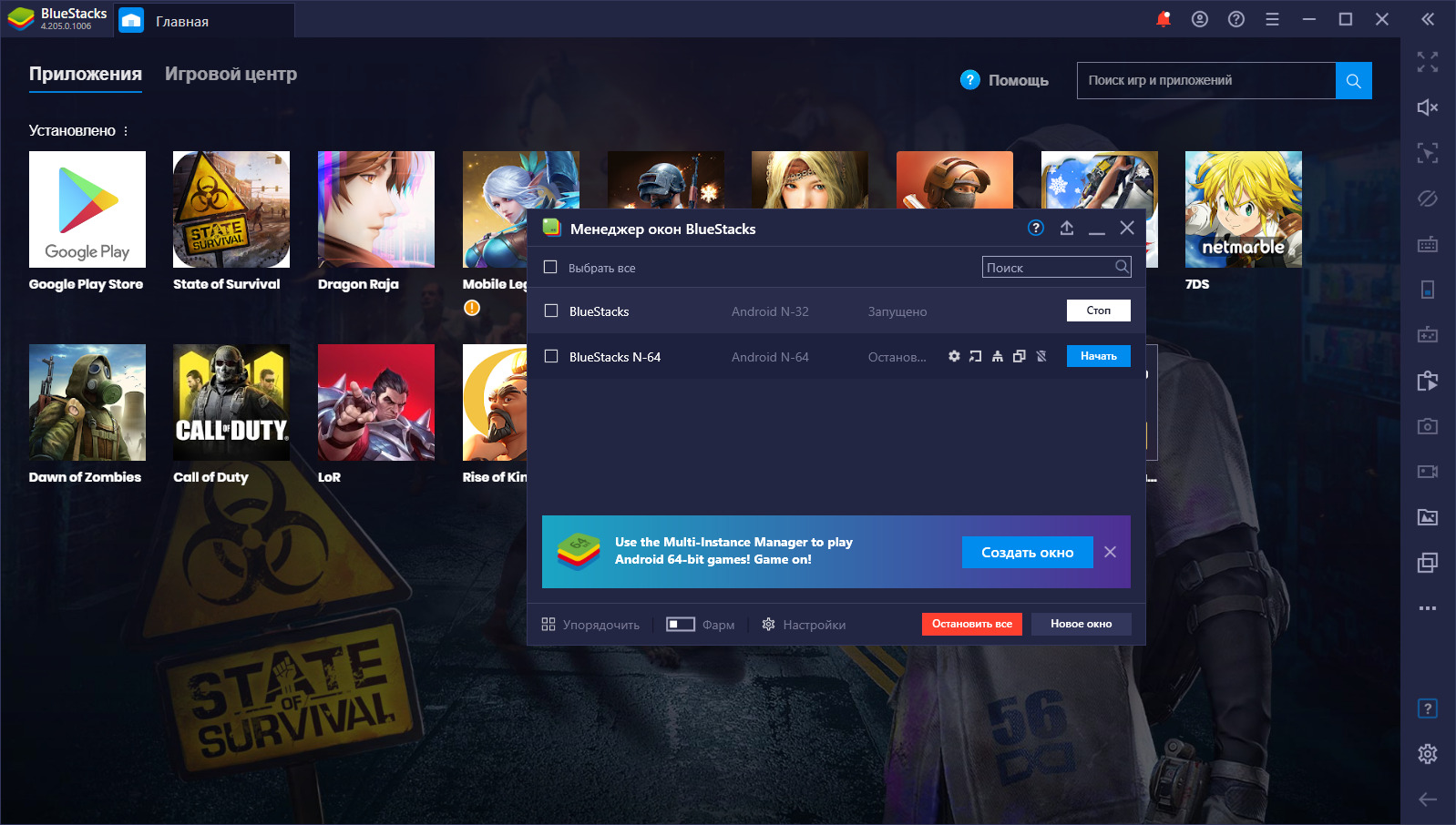
Task: Open the title bar help question icon
Action: pyautogui.click(x=1236, y=19)
